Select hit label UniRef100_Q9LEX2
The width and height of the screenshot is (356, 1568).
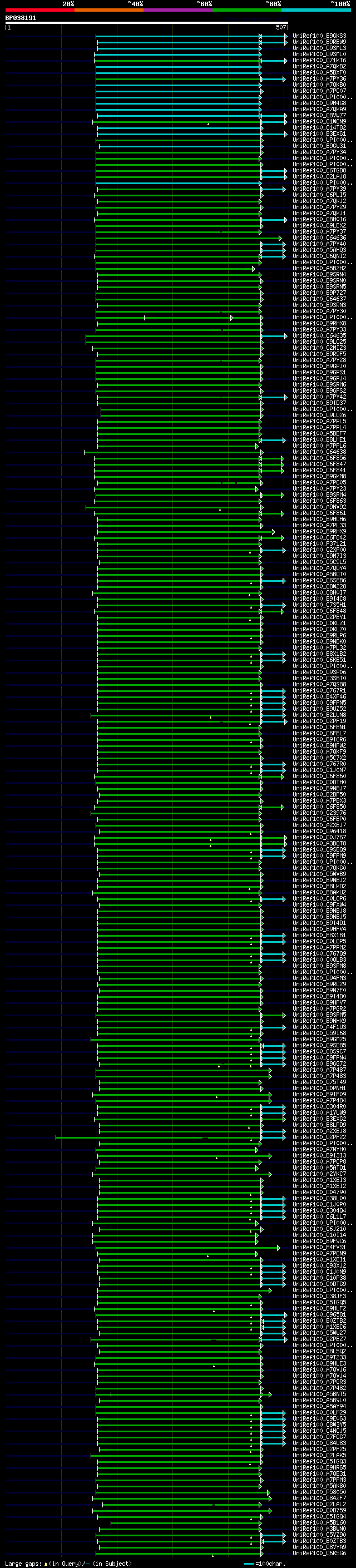[x=319, y=226]
